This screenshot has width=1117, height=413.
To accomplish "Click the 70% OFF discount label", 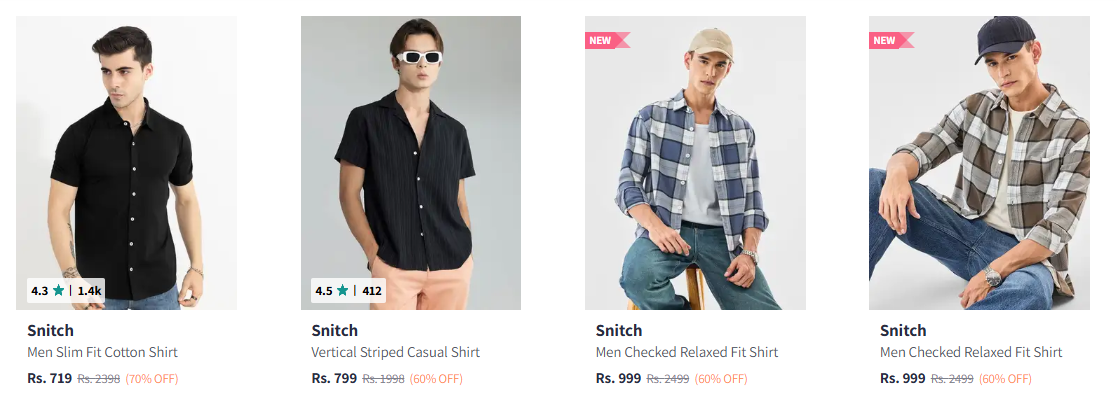I will click(x=152, y=379).
